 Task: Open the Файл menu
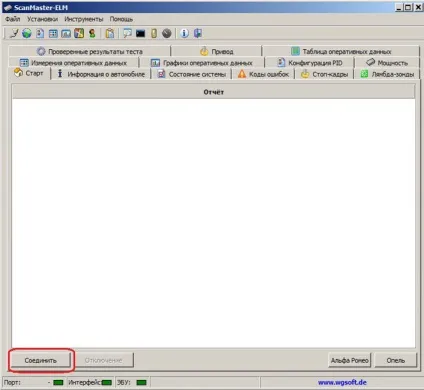click(13, 19)
